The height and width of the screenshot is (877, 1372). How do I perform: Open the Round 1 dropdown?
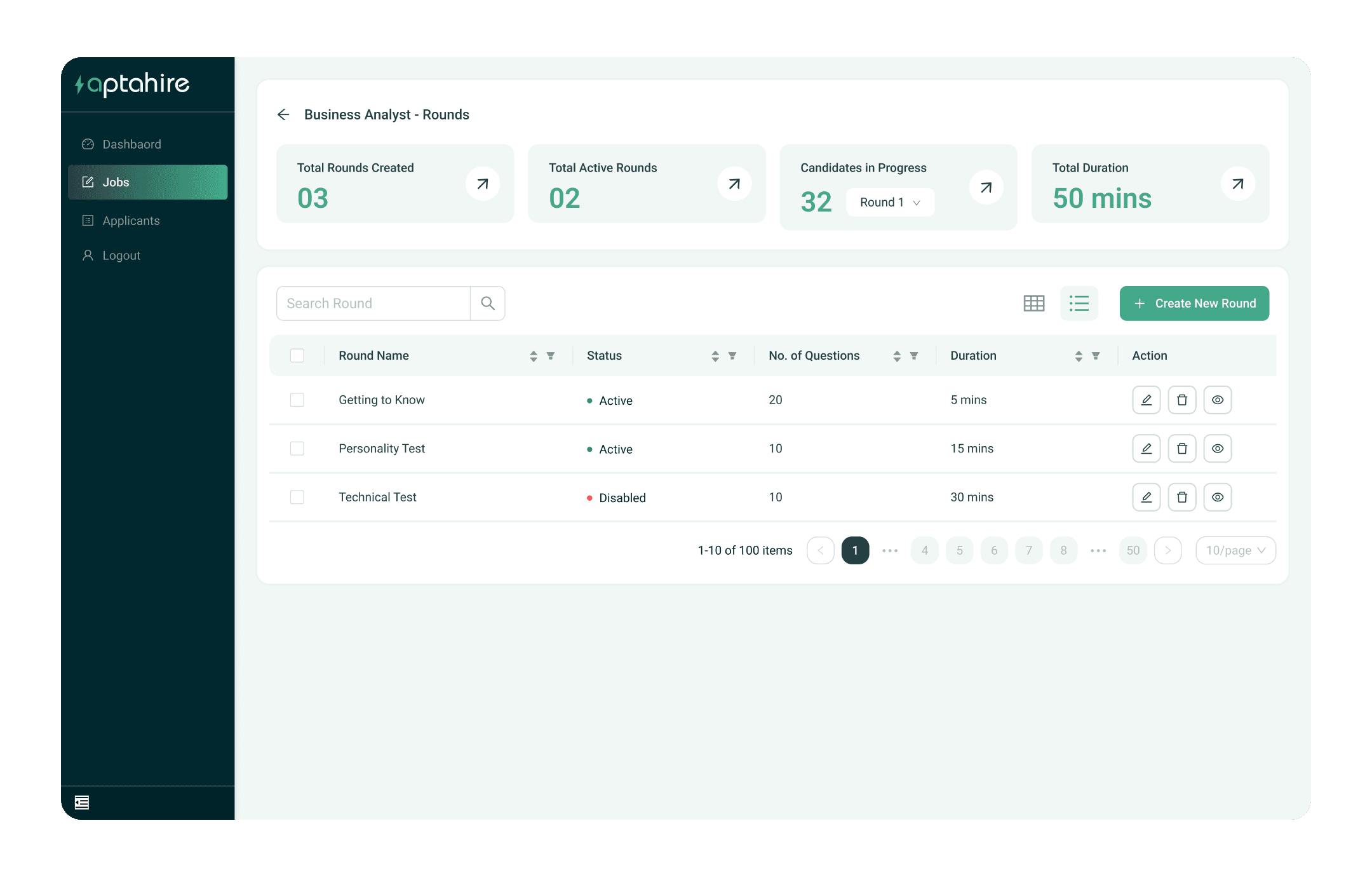coord(889,202)
